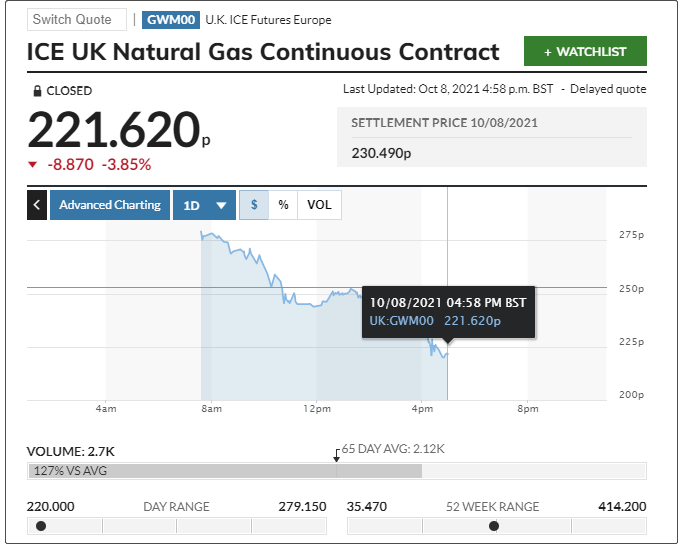Open the 1D timeframe dropdown
The image size is (680, 553).
[x=204, y=205]
